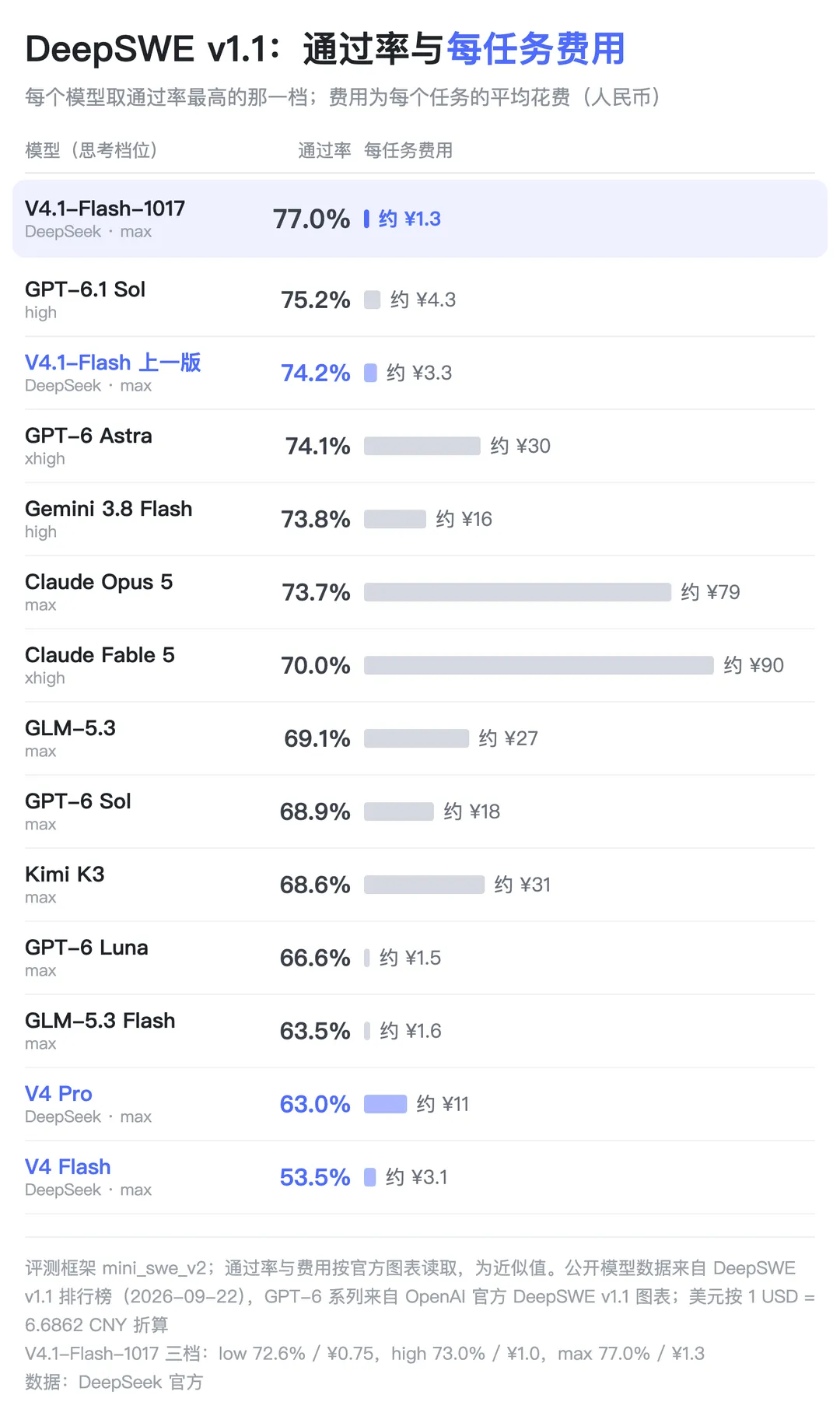
Task: Click the Claude Fable 5 cost bar
Action: click(538, 665)
